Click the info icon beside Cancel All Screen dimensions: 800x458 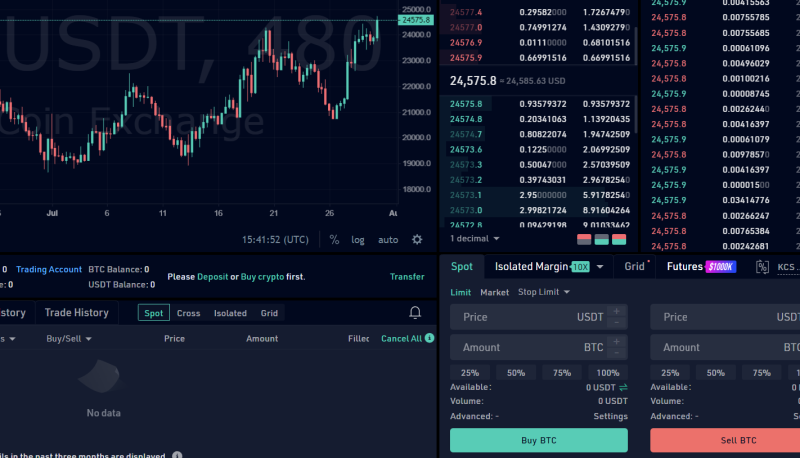click(430, 339)
